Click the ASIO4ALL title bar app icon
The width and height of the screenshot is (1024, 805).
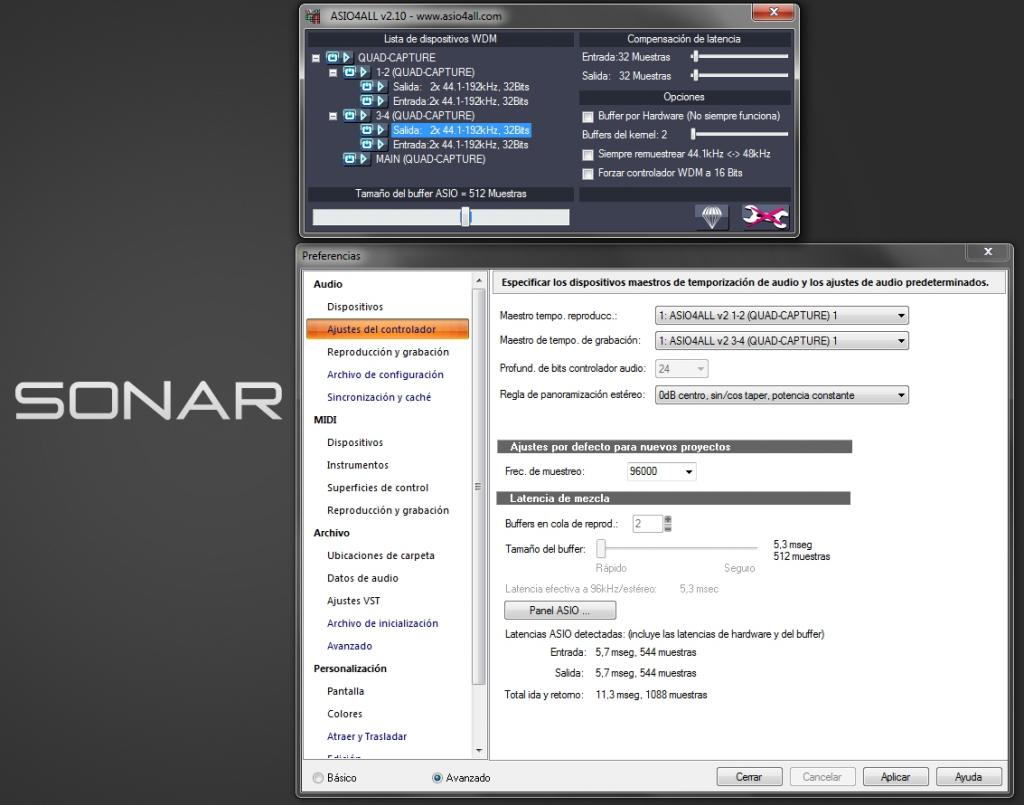point(314,16)
